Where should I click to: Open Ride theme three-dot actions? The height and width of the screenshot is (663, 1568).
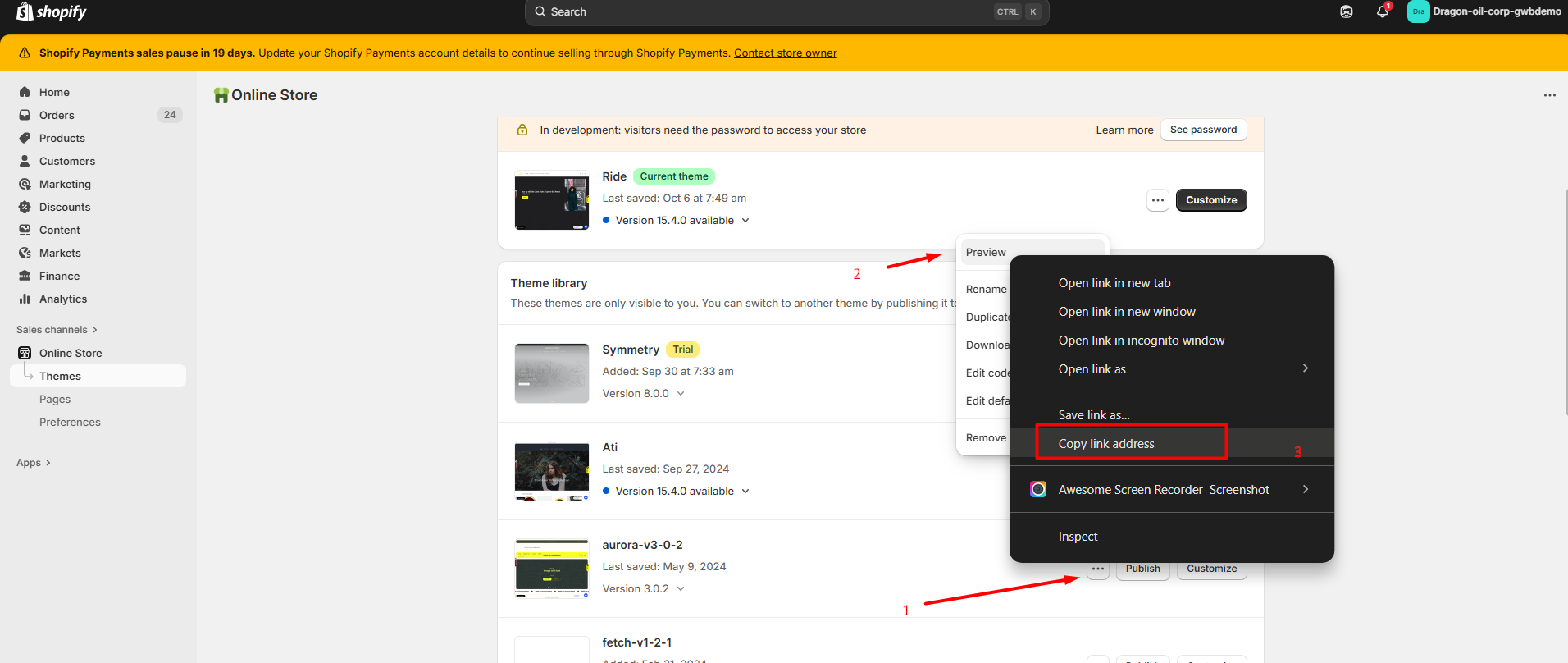pyautogui.click(x=1157, y=200)
